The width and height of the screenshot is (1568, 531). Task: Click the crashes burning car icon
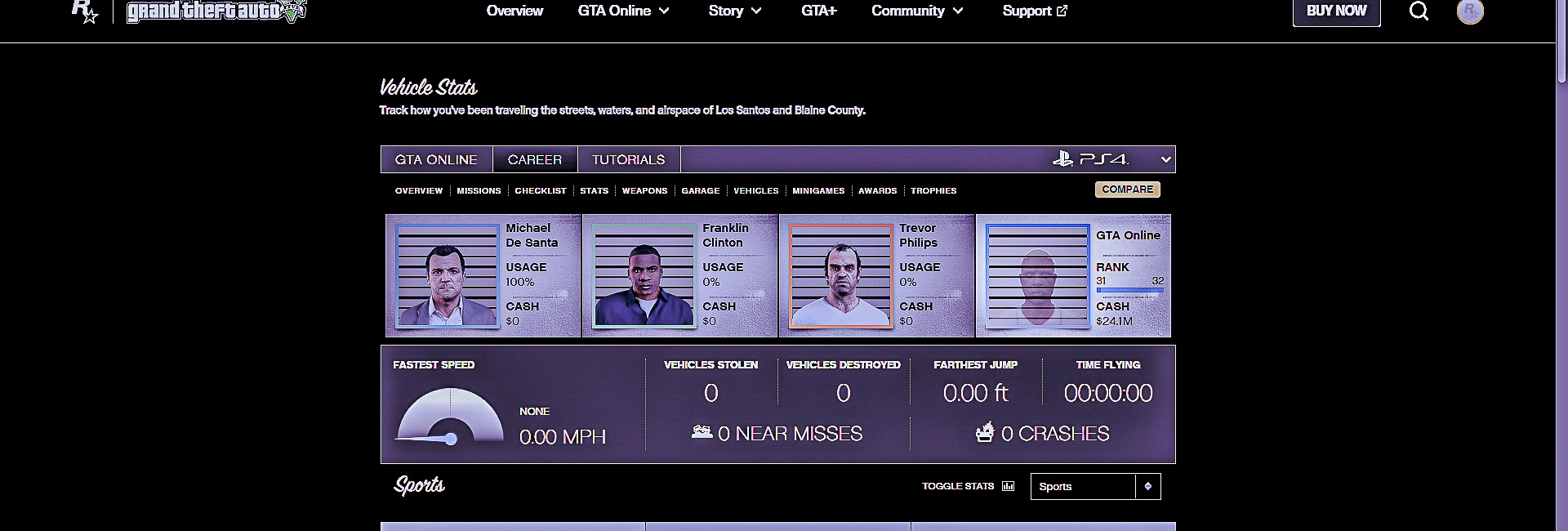tap(985, 432)
